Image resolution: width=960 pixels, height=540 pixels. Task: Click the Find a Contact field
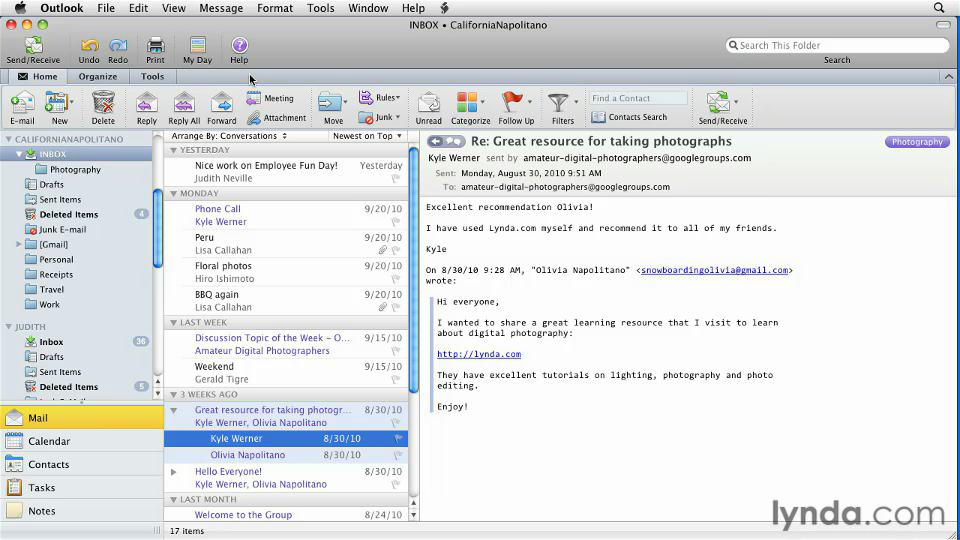coord(637,98)
